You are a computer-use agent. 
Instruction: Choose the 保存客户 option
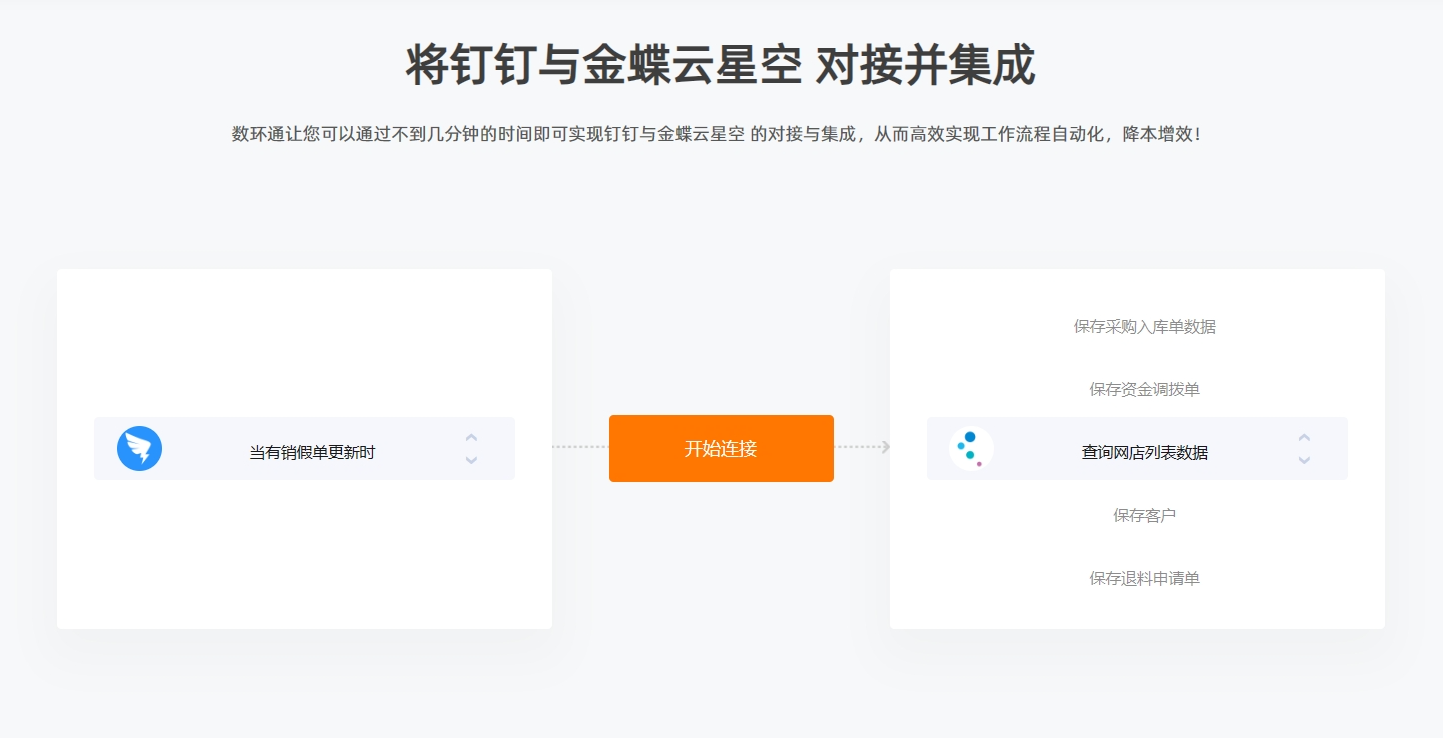pyautogui.click(x=1145, y=515)
